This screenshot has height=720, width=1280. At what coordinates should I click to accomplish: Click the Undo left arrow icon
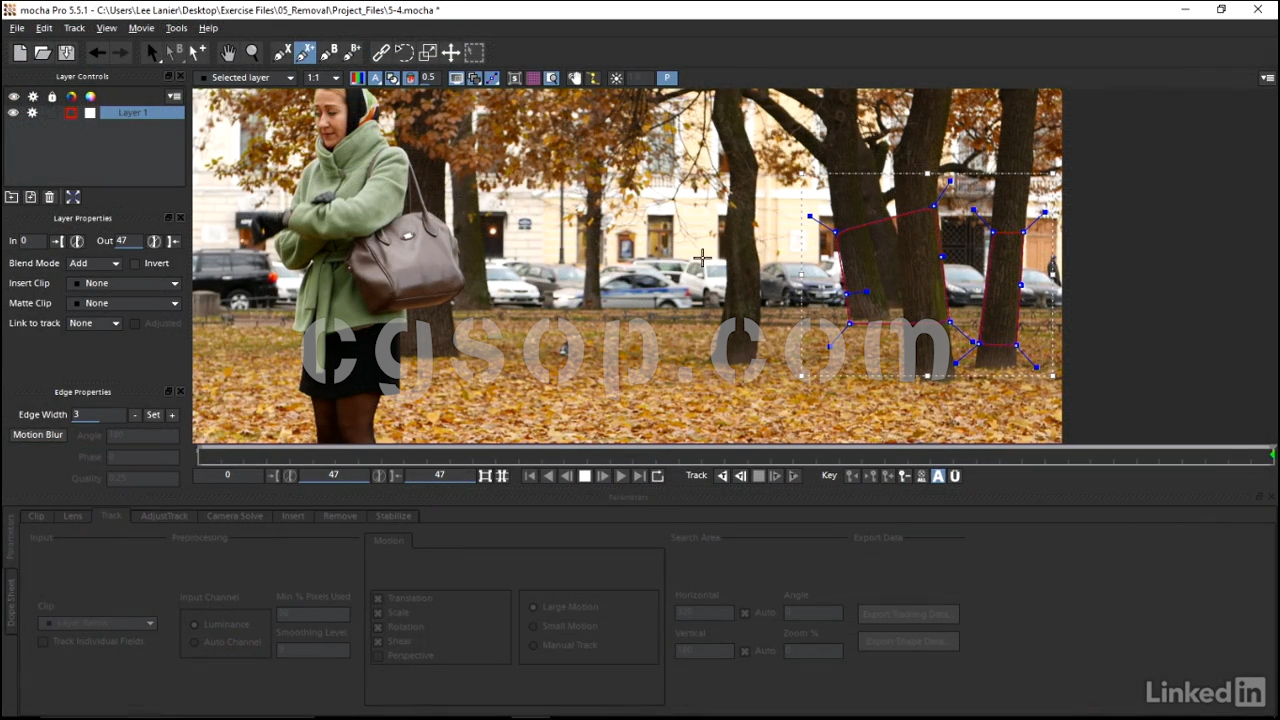tap(97, 53)
